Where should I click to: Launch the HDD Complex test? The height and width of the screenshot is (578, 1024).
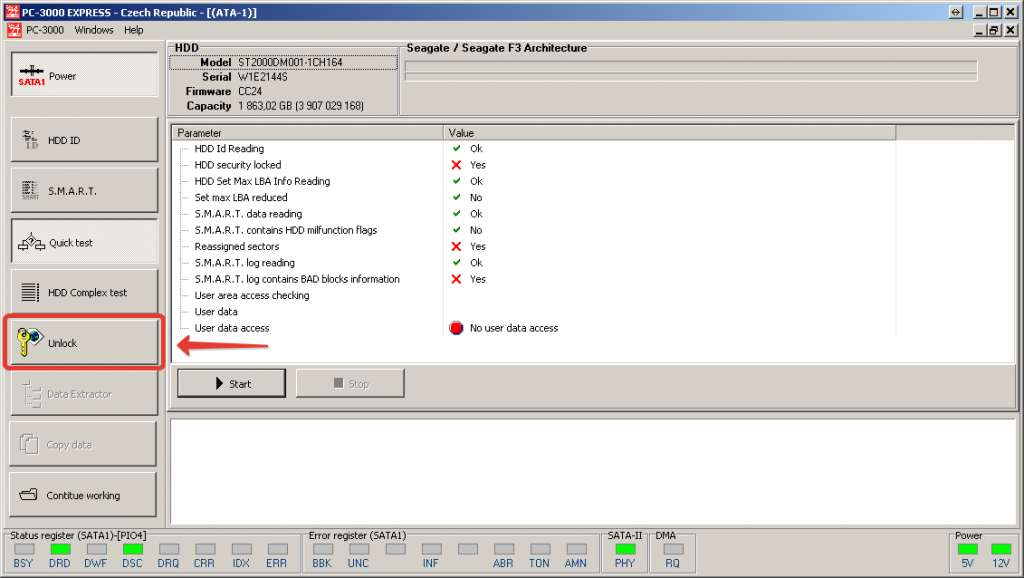click(84, 292)
